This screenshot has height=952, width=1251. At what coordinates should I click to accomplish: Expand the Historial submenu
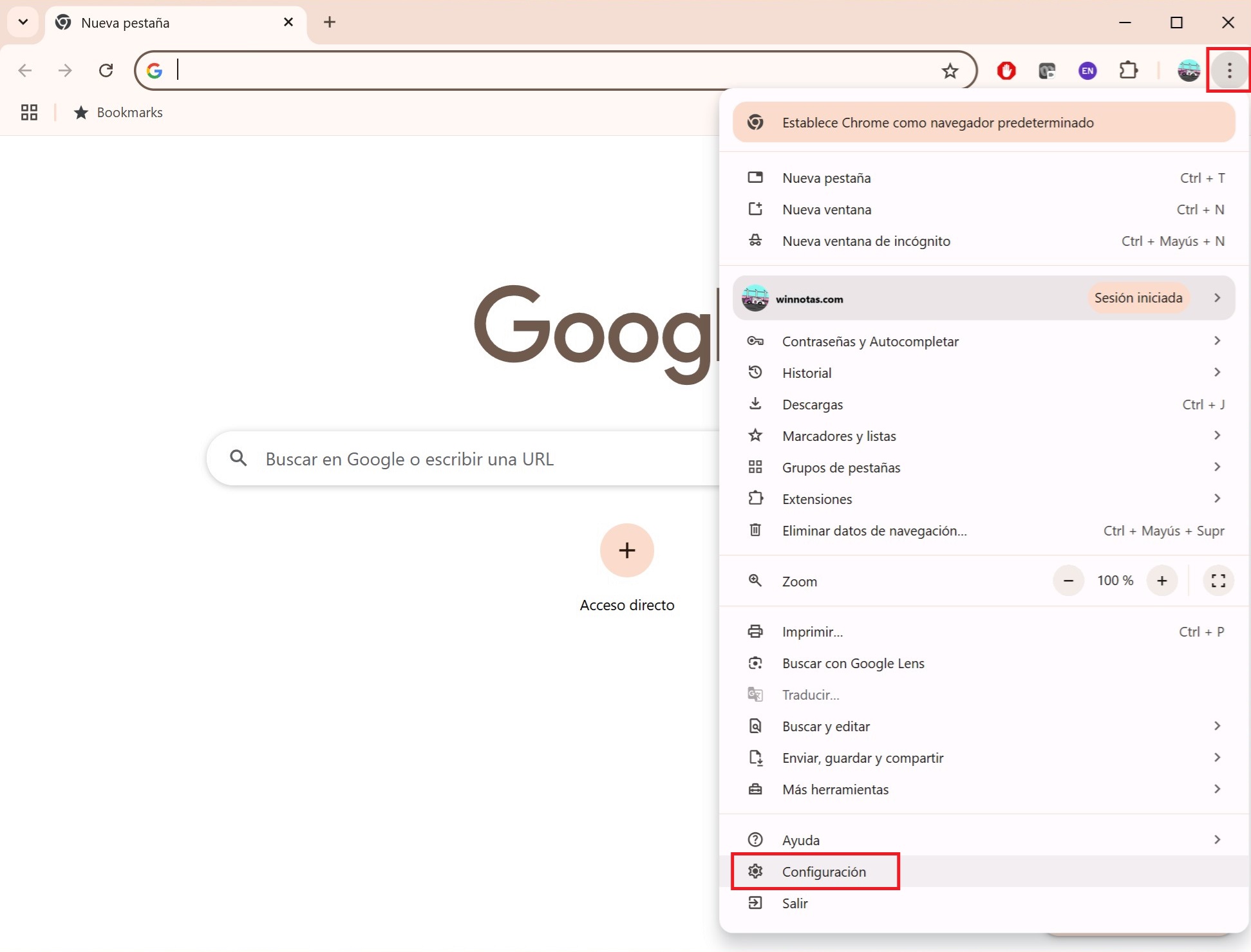pos(984,373)
